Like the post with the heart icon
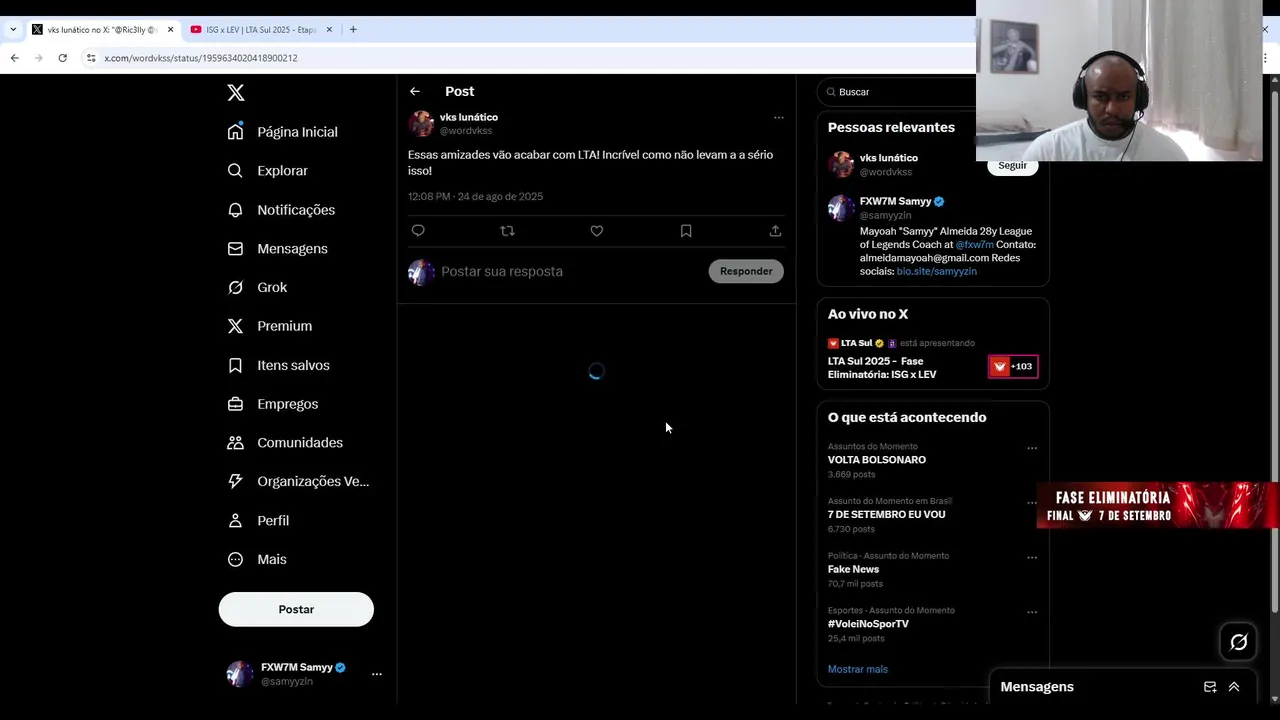 597,231
